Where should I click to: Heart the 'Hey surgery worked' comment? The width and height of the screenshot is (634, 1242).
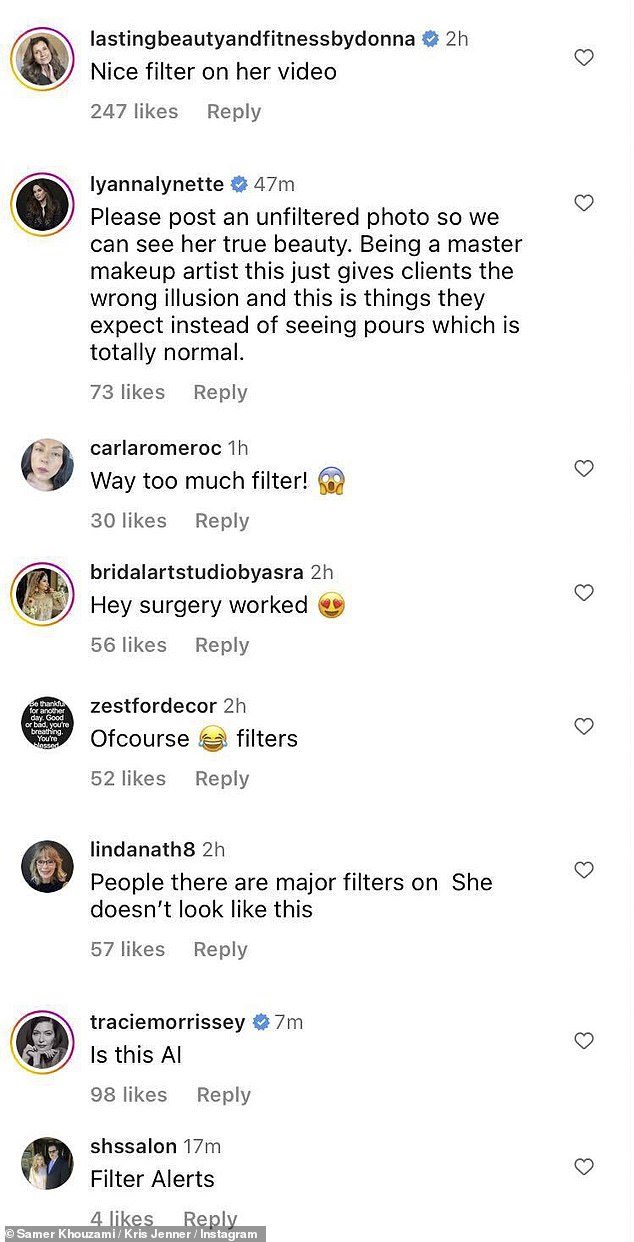pyautogui.click(x=584, y=593)
